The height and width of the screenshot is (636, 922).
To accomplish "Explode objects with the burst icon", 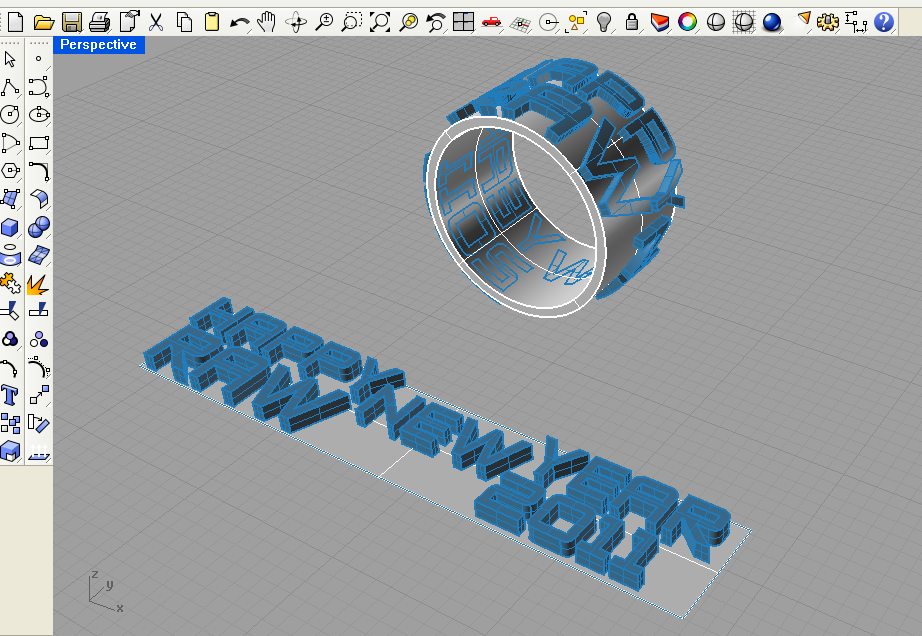I will tap(39, 284).
